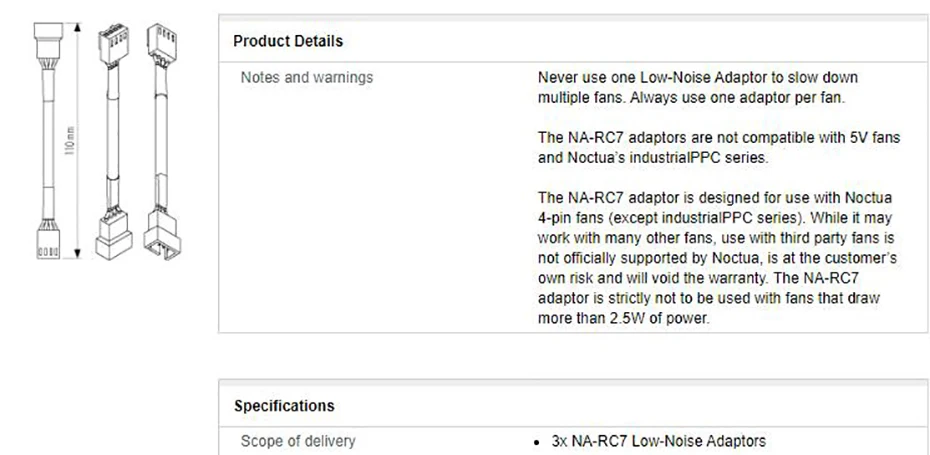
Task: Click the "Never use one Low-Noise Adaptor" paragraph
Action: 697,77
